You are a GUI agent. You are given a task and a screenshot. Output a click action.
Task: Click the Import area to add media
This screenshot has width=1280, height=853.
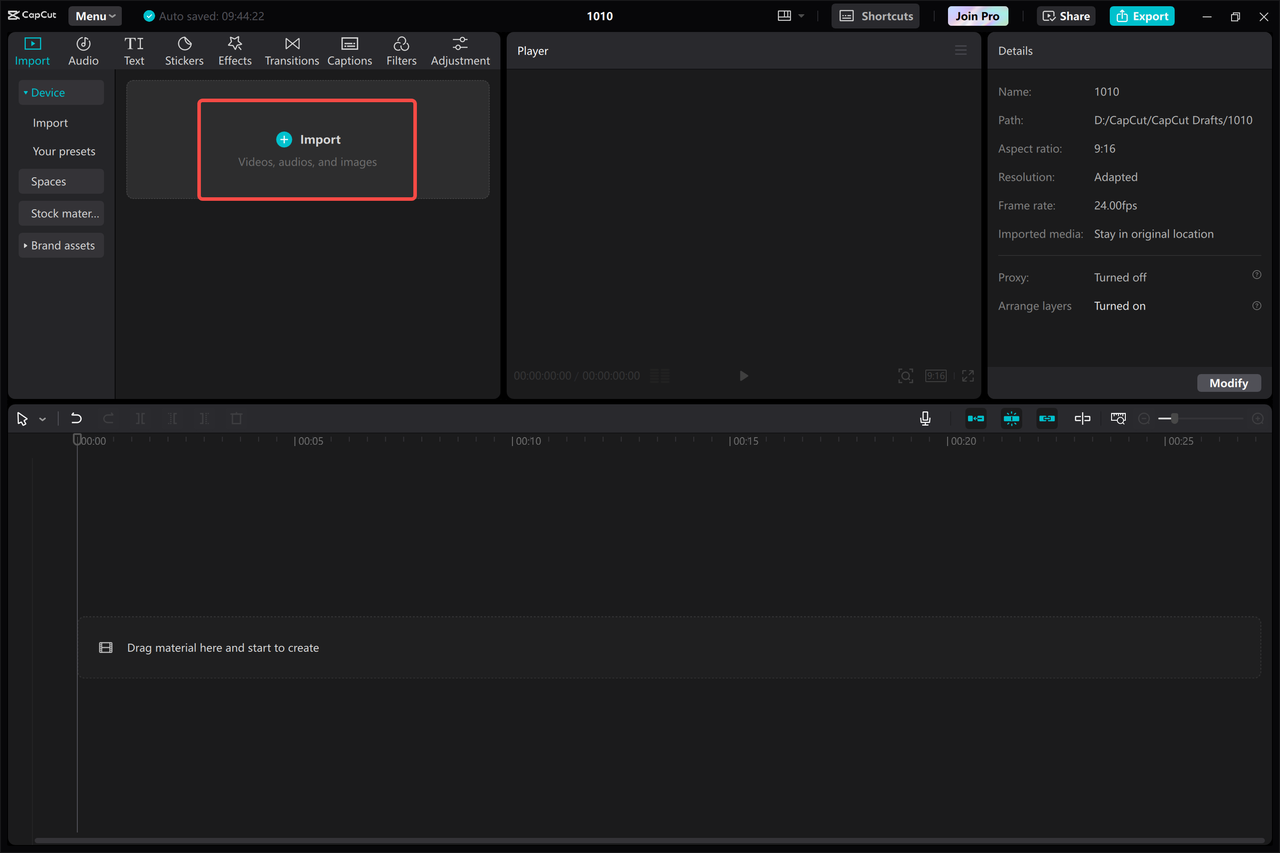[x=307, y=149]
